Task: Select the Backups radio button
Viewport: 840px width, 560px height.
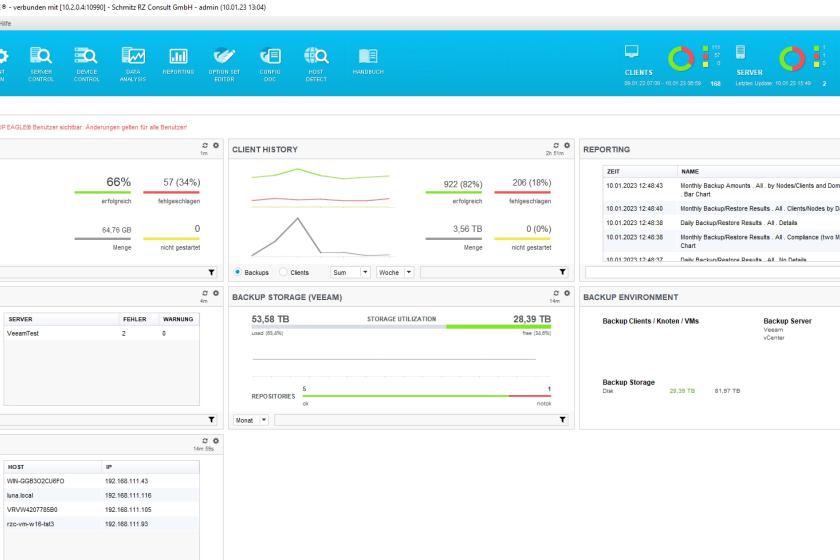Action: (237, 272)
